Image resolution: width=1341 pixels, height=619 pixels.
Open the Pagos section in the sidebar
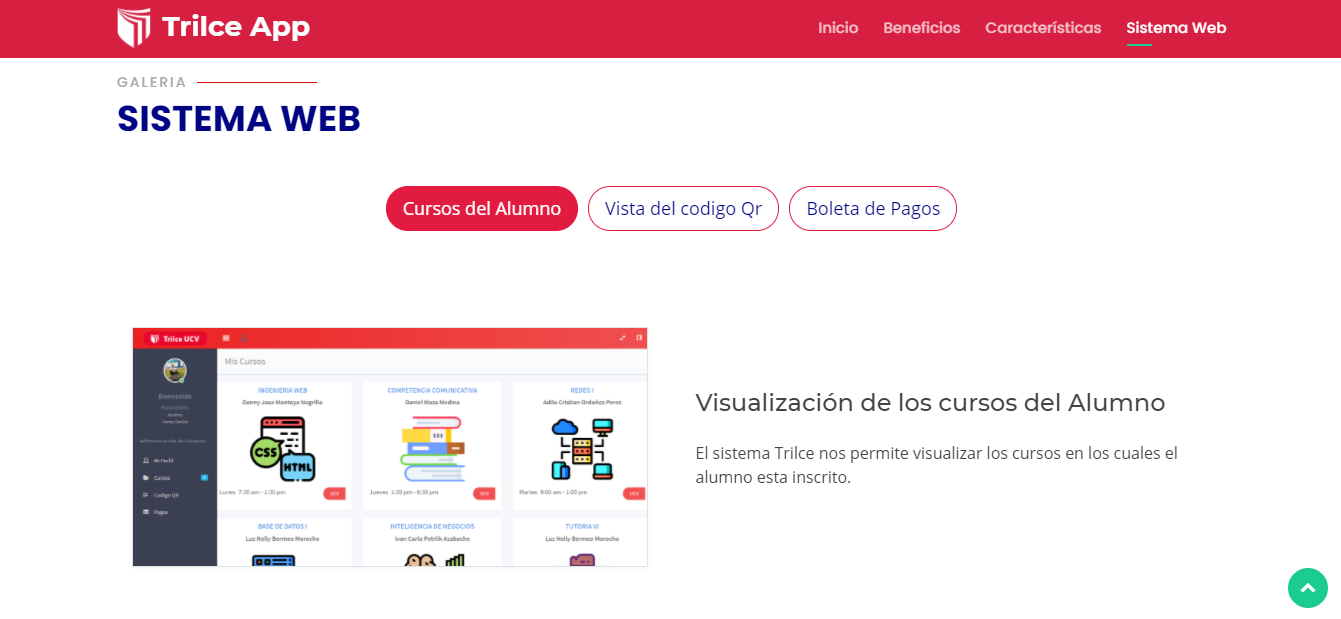click(x=145, y=511)
